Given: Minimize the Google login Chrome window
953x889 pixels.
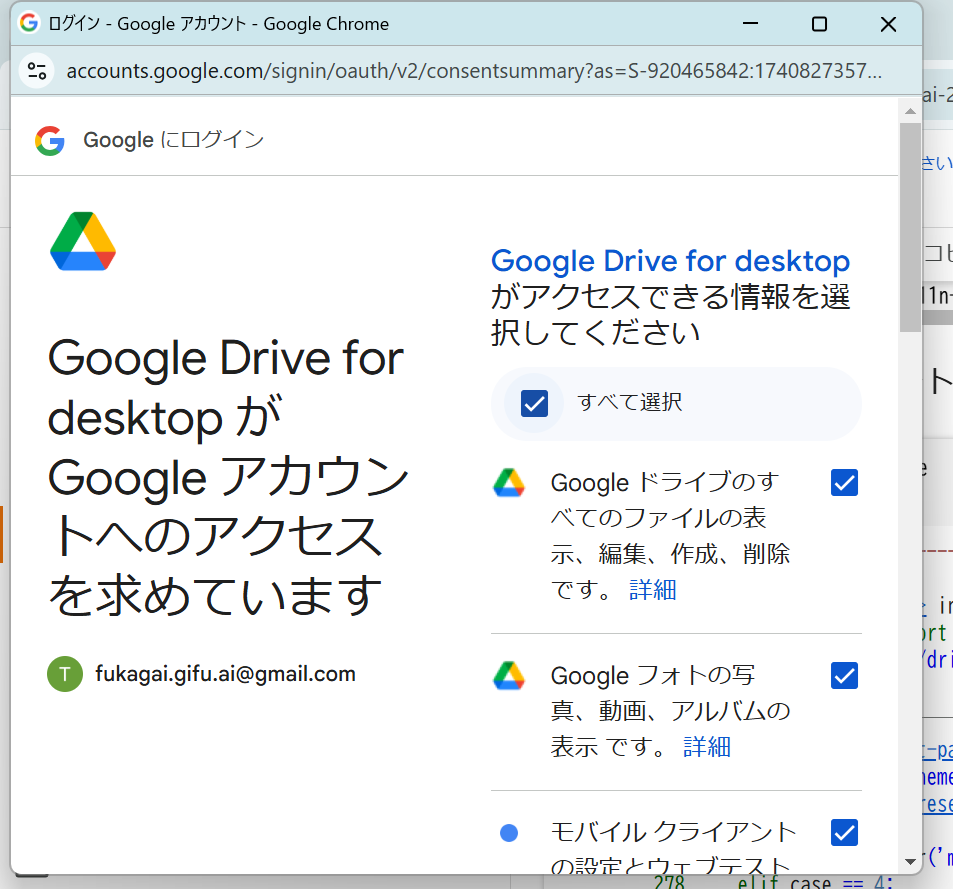Looking at the screenshot, I should (751, 24).
